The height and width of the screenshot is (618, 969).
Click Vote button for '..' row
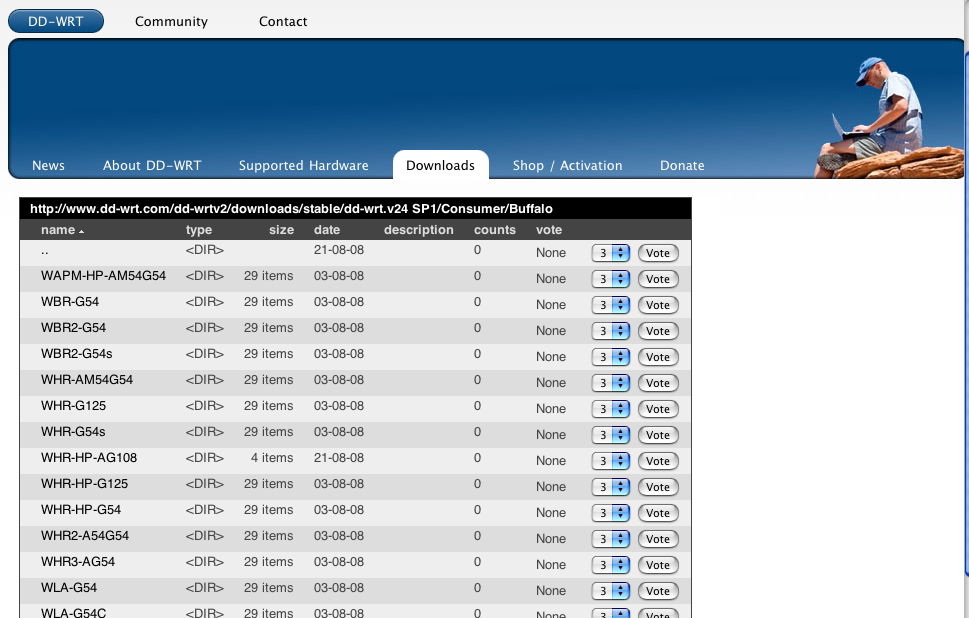pyautogui.click(x=658, y=253)
